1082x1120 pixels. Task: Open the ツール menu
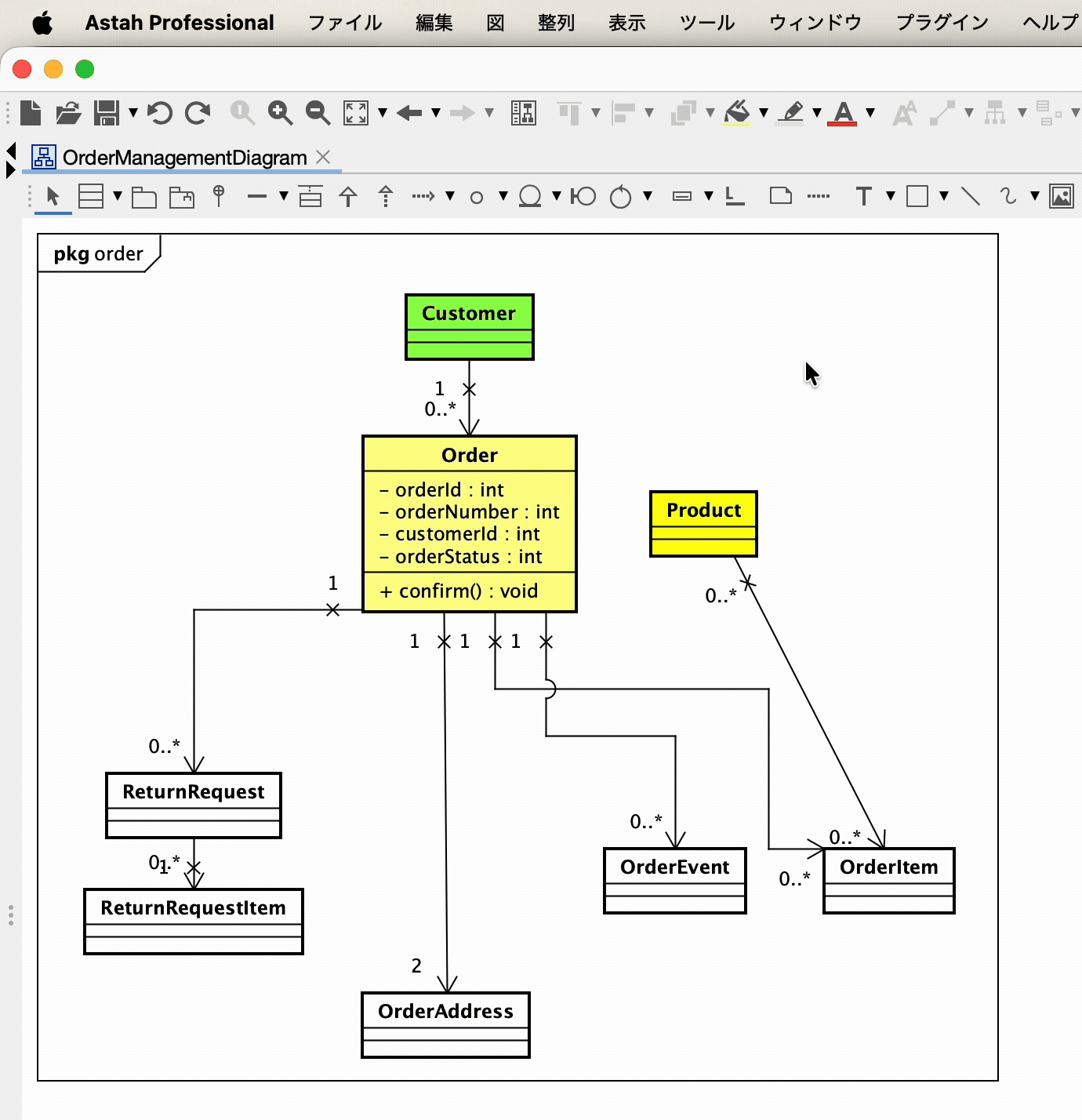[x=707, y=23]
